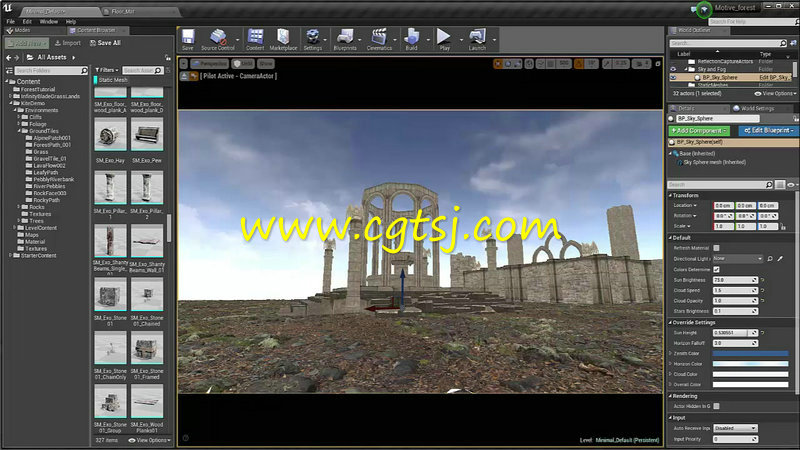Open the Zenith Color swatch
The image size is (800, 450).
[750, 353]
